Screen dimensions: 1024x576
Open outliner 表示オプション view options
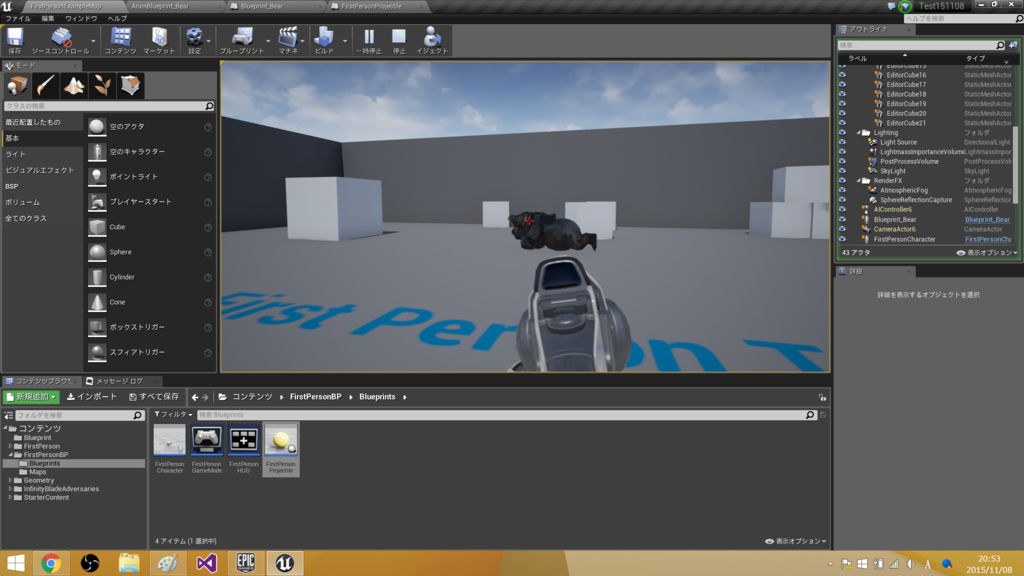click(987, 253)
